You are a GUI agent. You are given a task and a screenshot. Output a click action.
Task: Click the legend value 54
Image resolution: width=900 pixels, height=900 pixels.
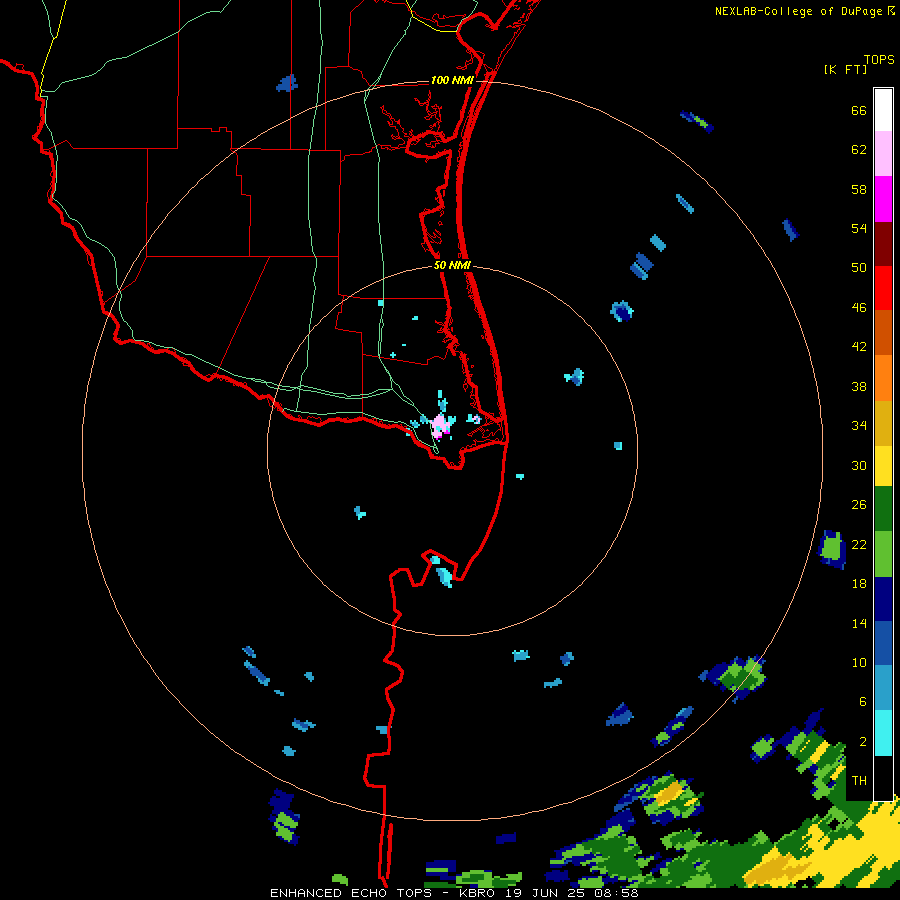pyautogui.click(x=859, y=228)
